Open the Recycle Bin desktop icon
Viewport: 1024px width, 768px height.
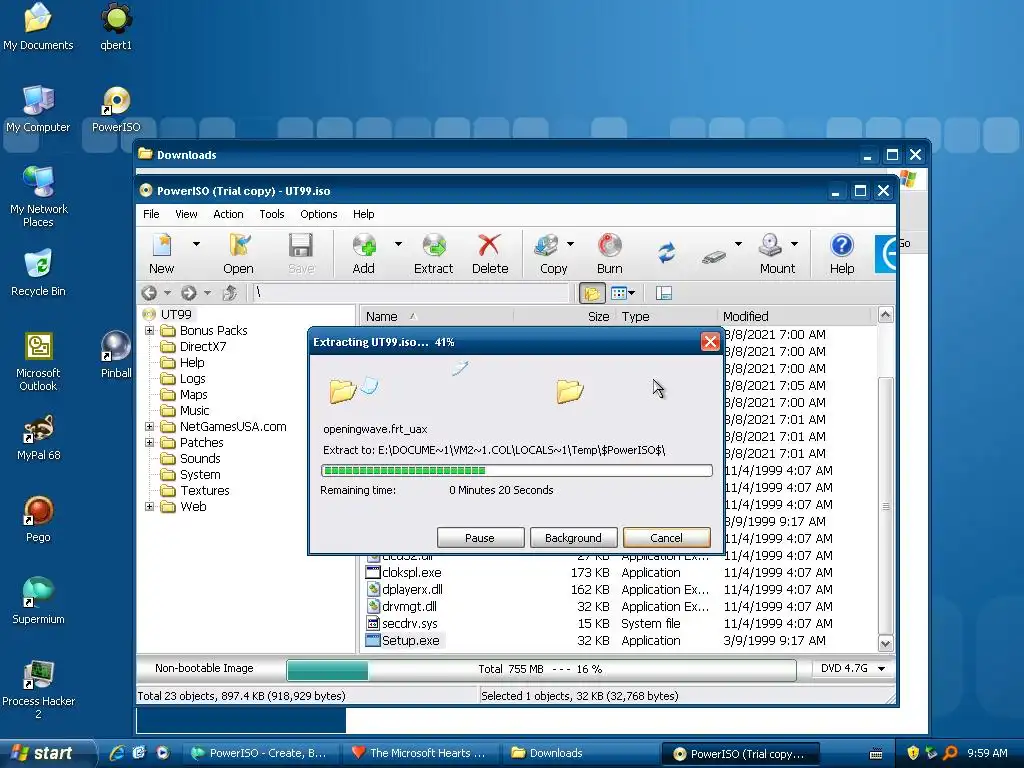(38, 273)
